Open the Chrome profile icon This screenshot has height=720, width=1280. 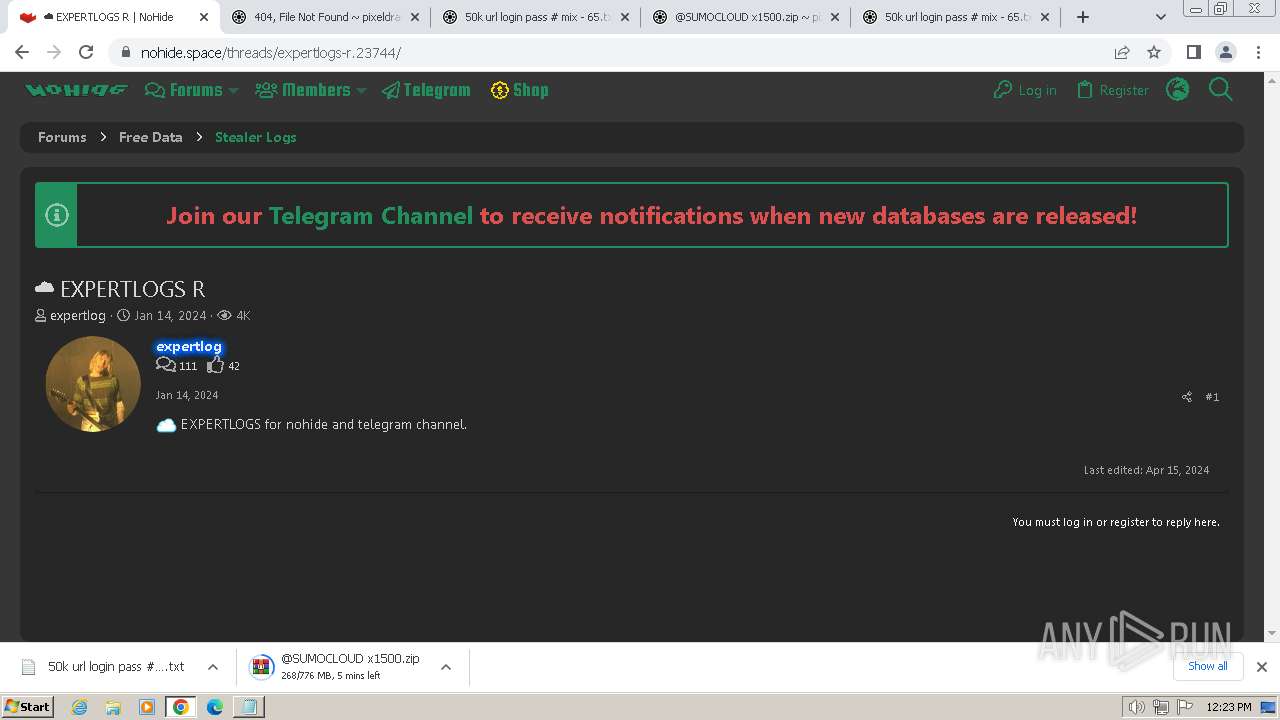pos(1225,53)
